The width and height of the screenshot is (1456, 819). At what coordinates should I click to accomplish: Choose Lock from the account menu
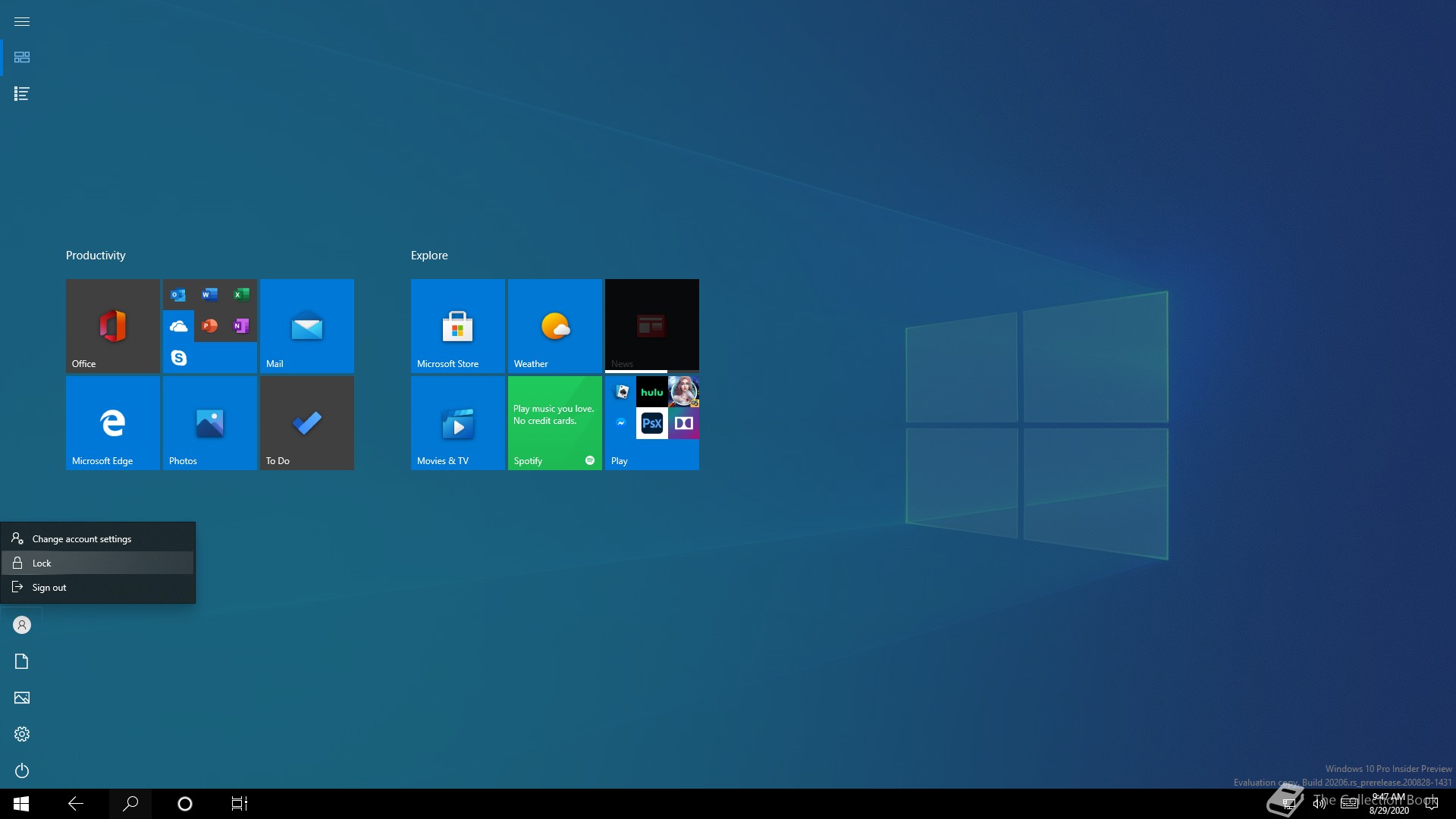pos(98,563)
